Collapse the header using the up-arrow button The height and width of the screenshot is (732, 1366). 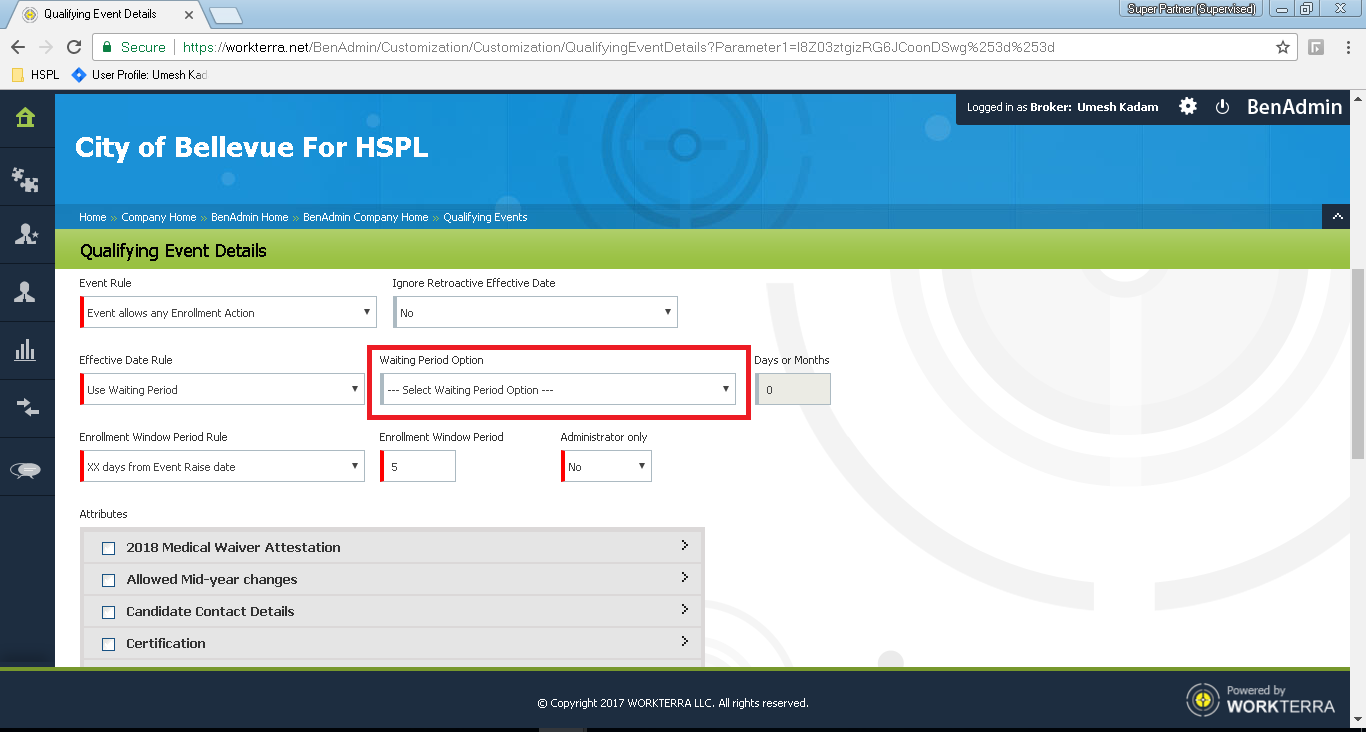(x=1336, y=216)
